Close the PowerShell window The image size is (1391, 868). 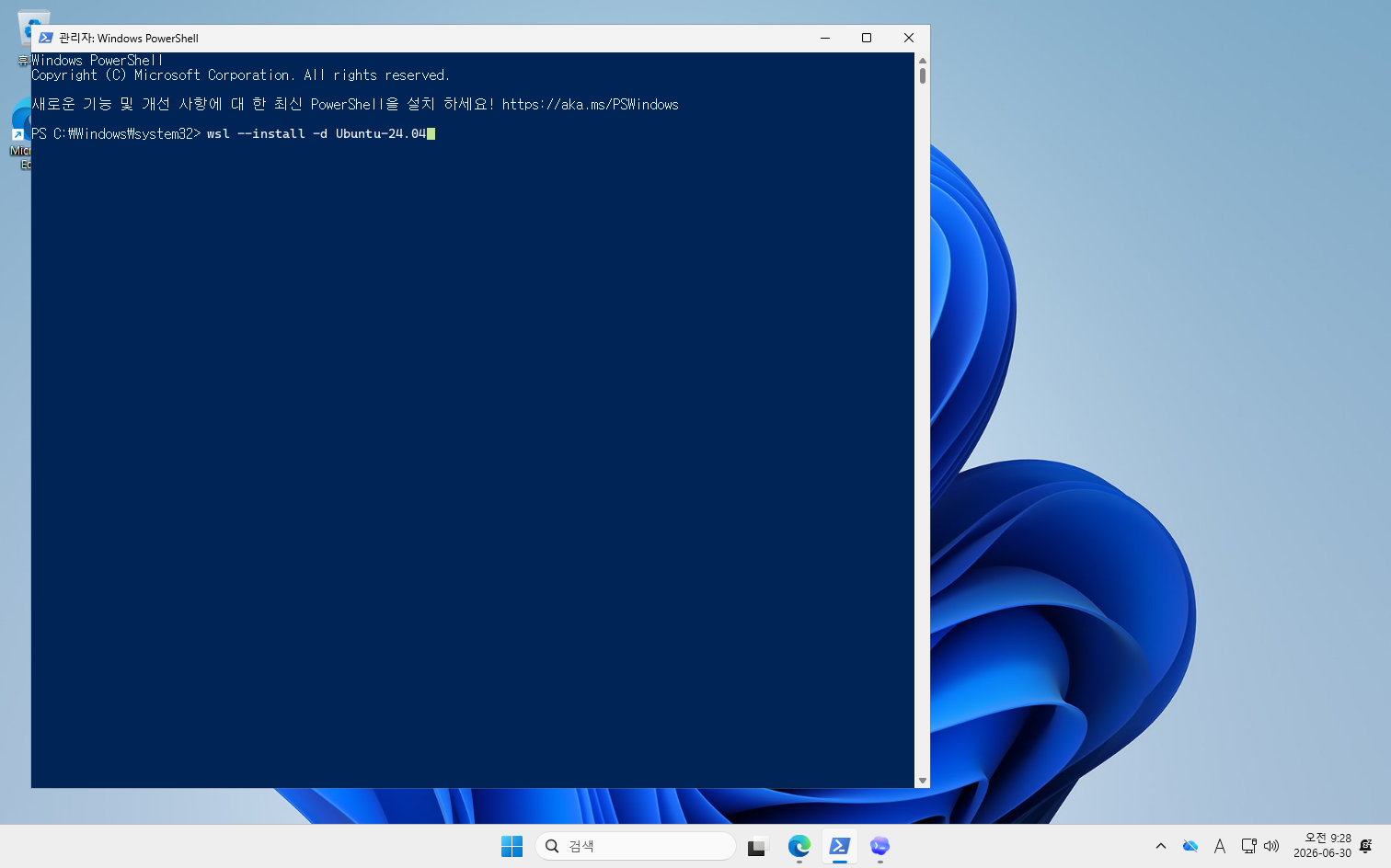[x=909, y=38]
